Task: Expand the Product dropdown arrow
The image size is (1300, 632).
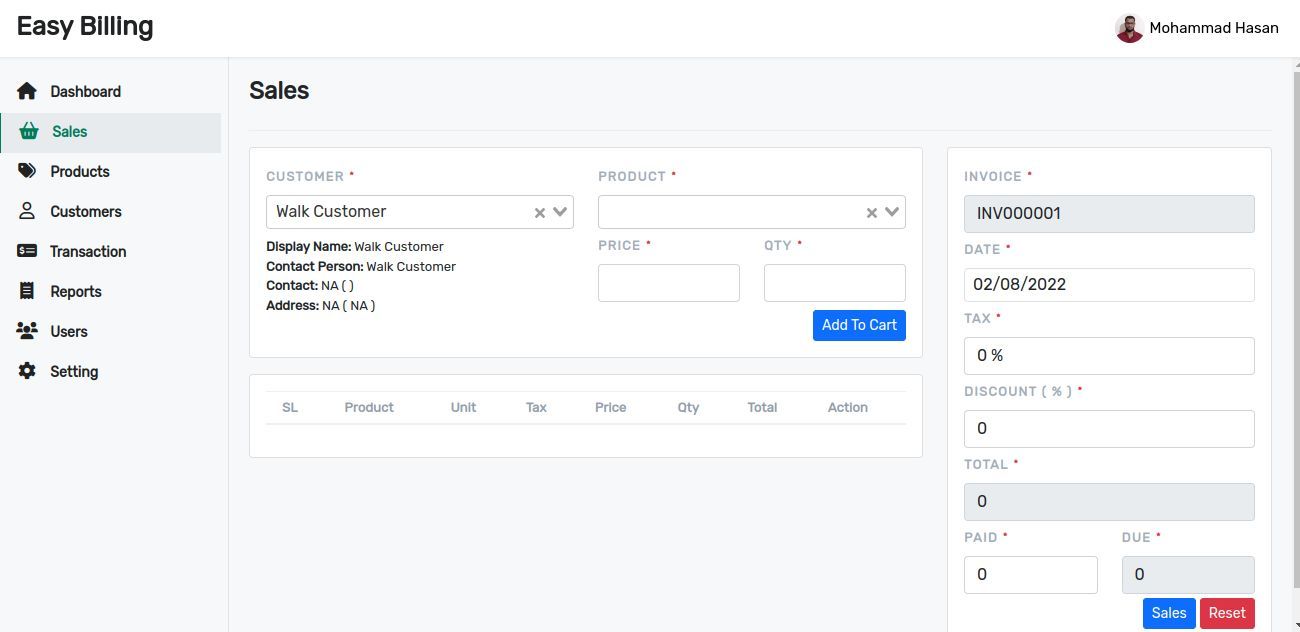Action: [x=892, y=212]
